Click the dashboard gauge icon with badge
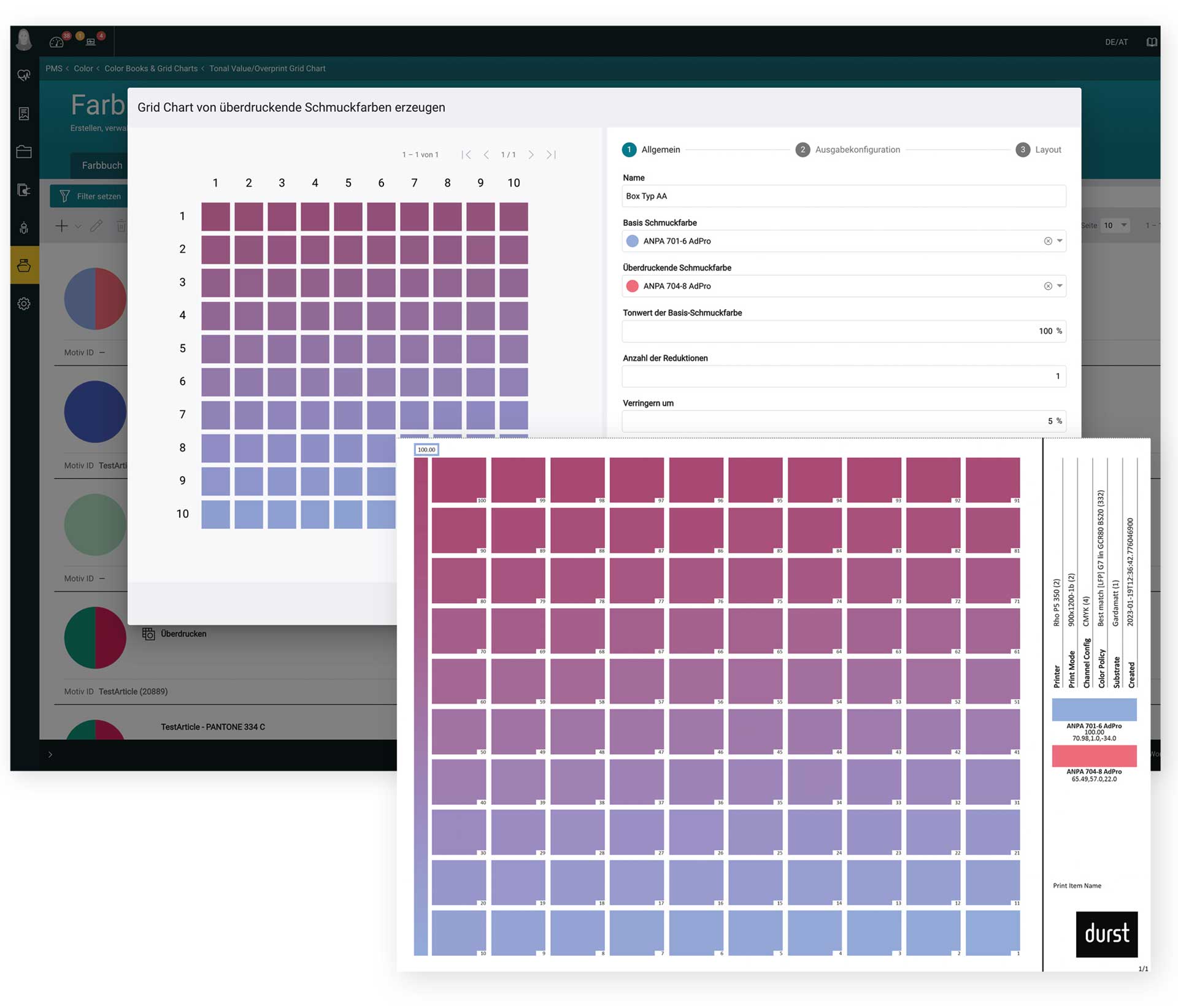1178x1008 pixels. tap(56, 42)
